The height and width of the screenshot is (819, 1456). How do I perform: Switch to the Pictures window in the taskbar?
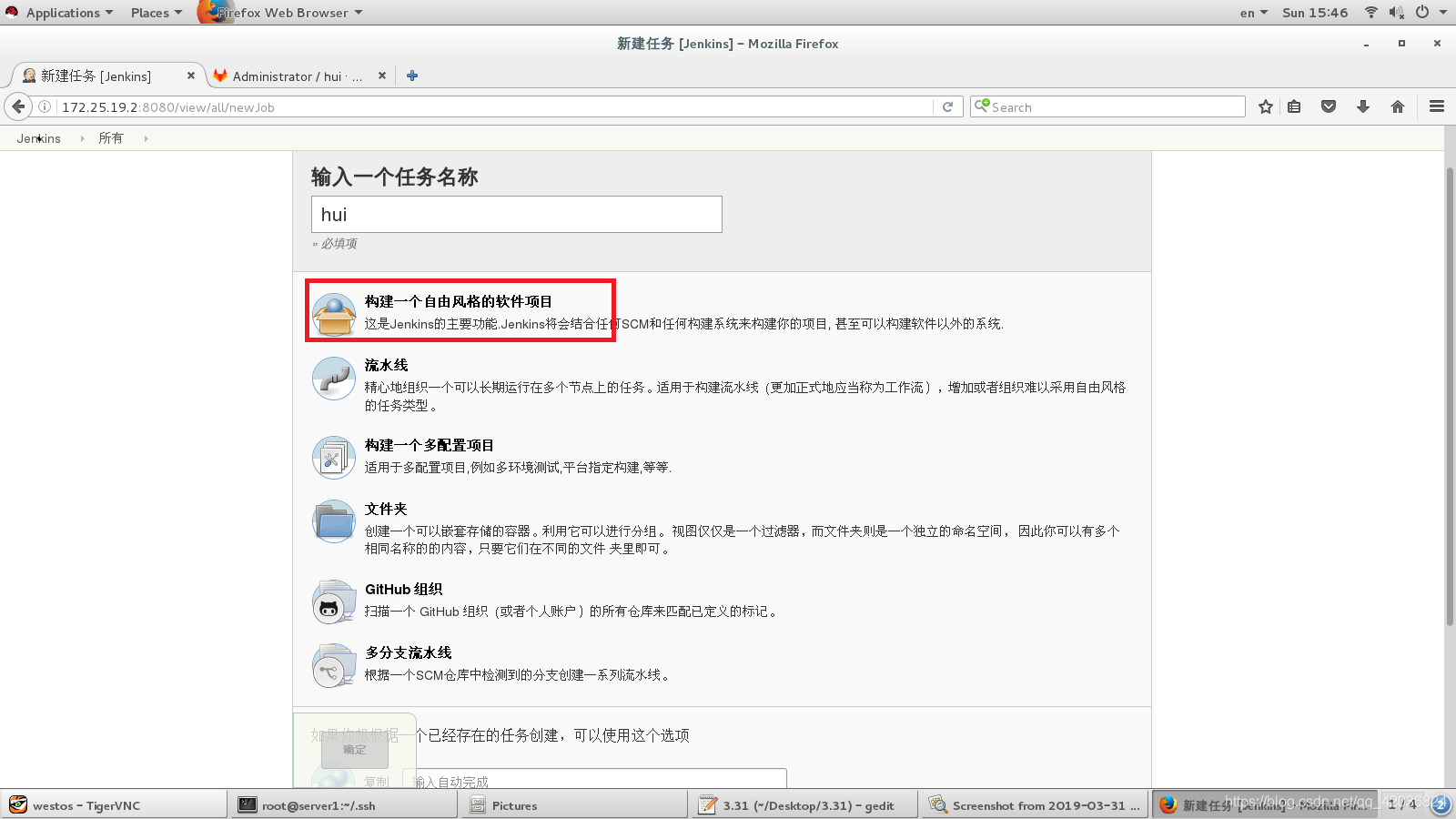[x=576, y=805]
